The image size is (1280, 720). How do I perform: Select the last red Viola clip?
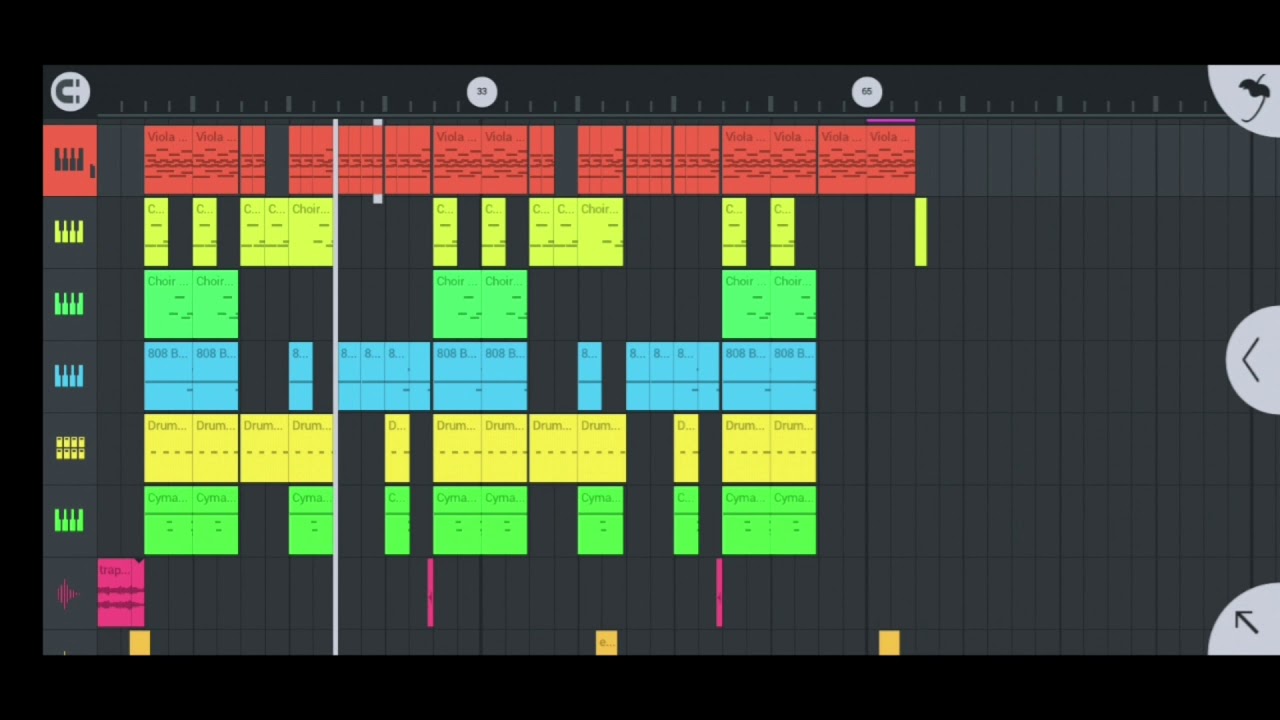click(891, 160)
